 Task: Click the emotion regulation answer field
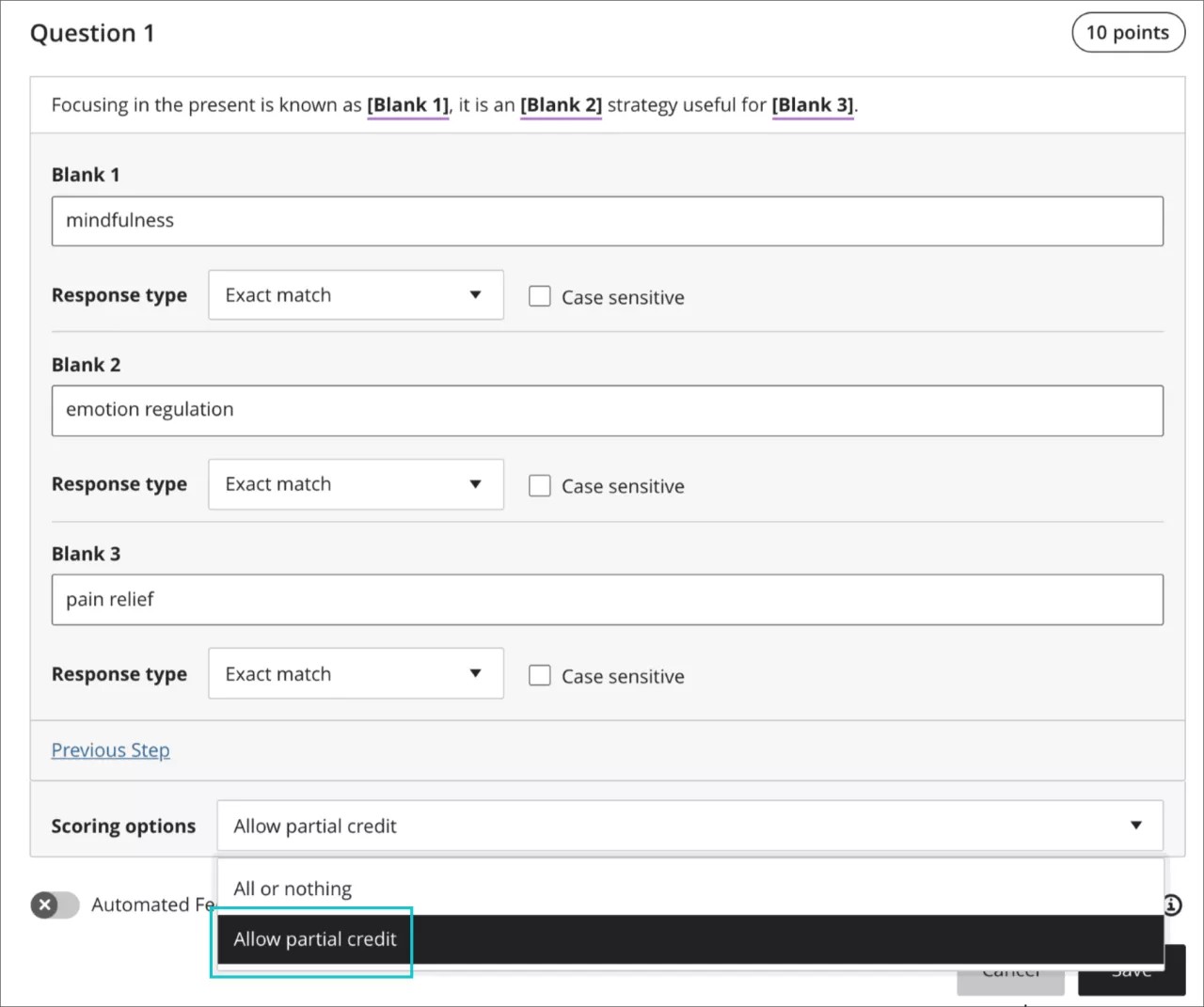(x=607, y=410)
